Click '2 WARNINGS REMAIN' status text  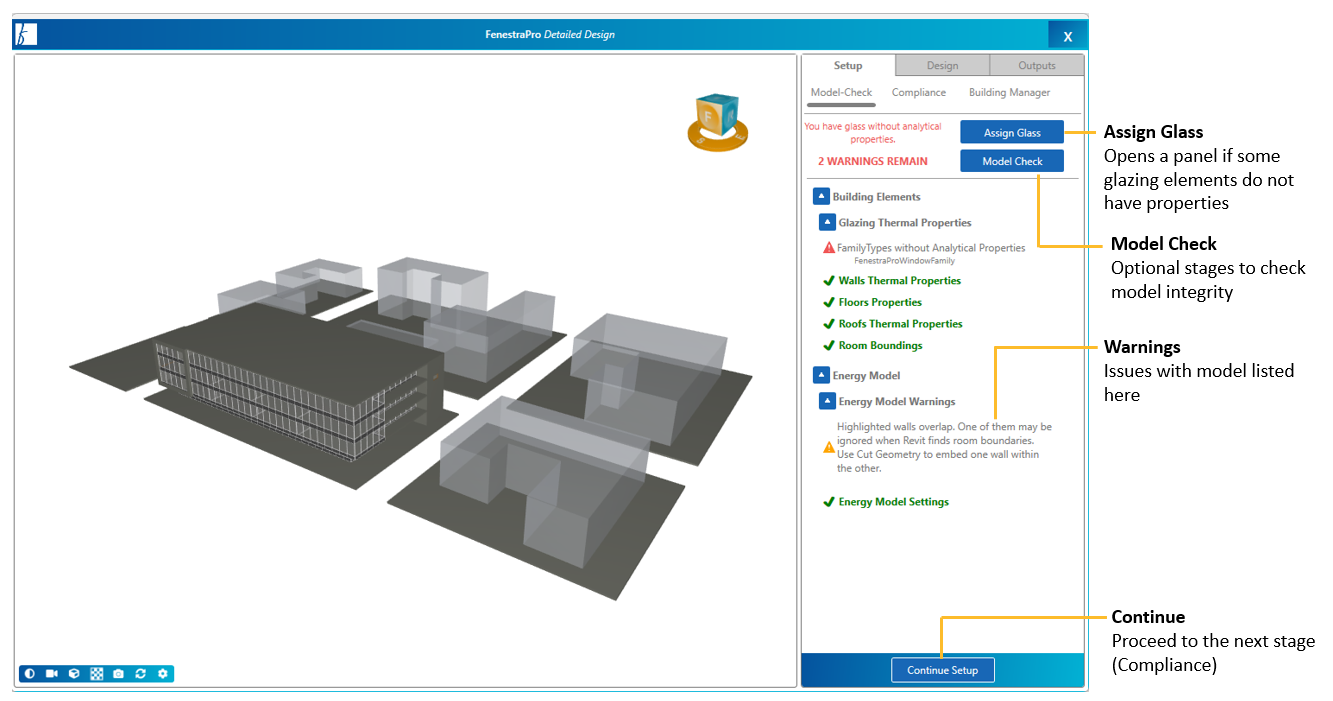(873, 161)
